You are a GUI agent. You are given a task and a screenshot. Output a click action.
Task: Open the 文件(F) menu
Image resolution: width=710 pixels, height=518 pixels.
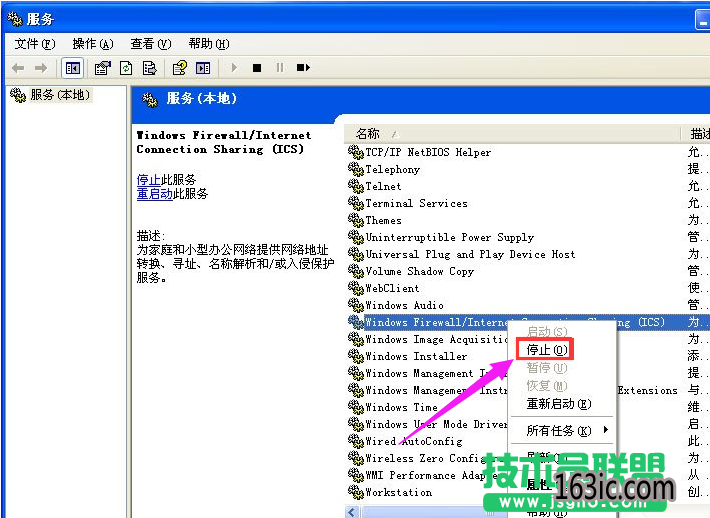pos(35,44)
